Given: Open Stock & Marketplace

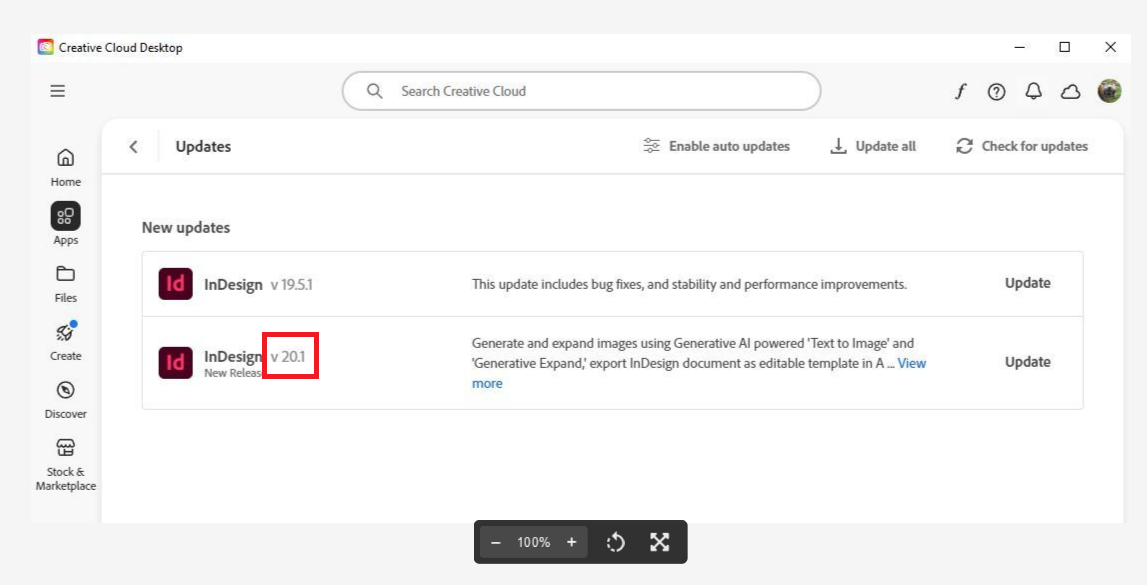Looking at the screenshot, I should 66,464.
